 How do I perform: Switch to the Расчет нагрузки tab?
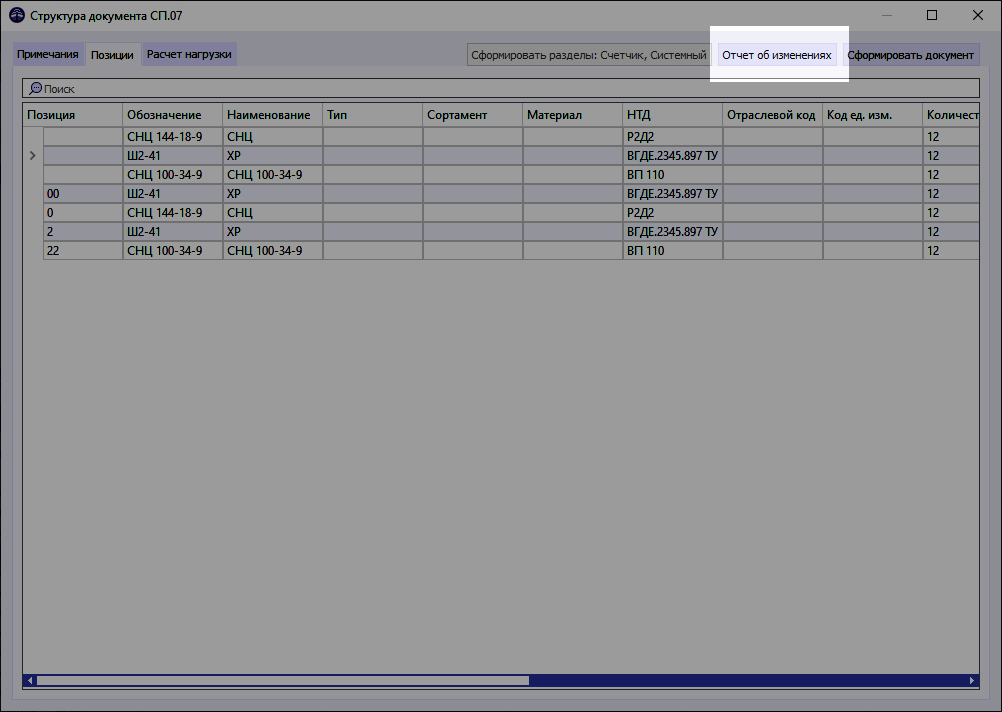[x=189, y=54]
